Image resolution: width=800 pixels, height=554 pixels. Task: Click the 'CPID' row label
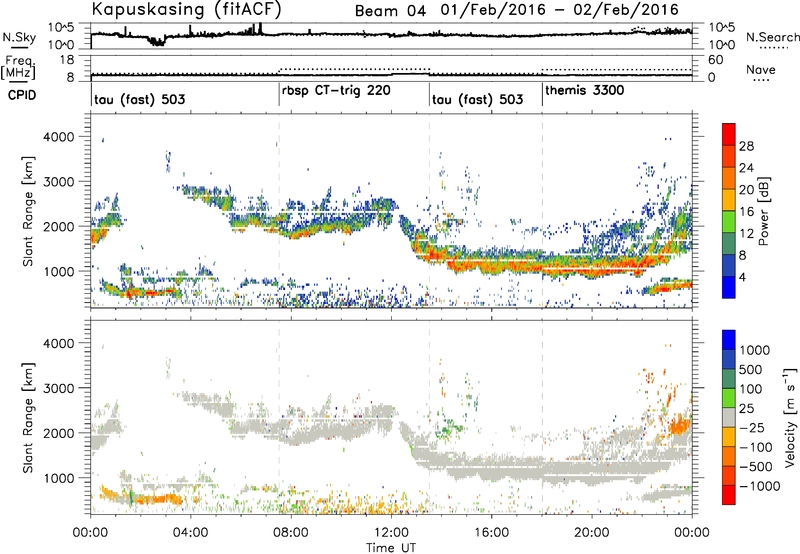tap(22, 95)
